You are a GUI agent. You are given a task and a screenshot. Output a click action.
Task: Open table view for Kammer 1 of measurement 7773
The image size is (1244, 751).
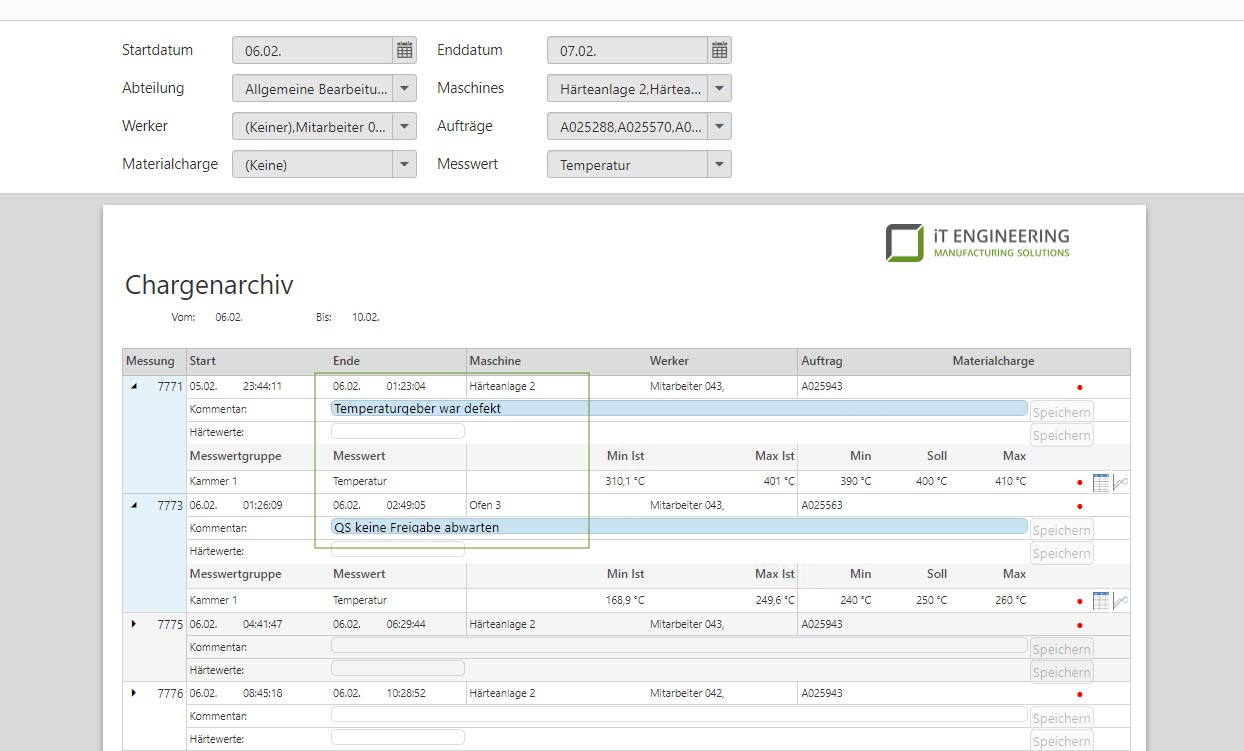1101,601
